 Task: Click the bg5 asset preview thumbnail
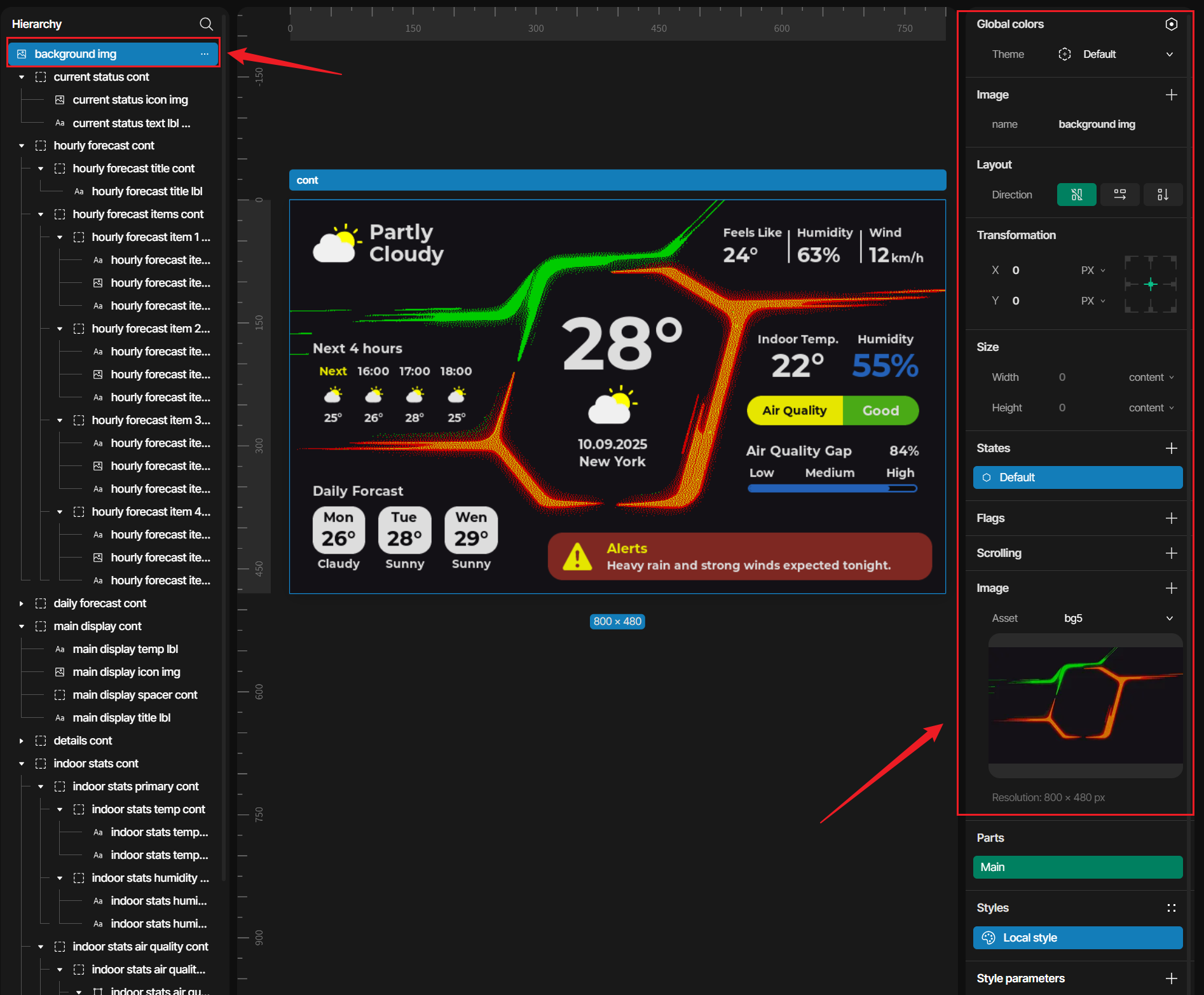point(1085,706)
